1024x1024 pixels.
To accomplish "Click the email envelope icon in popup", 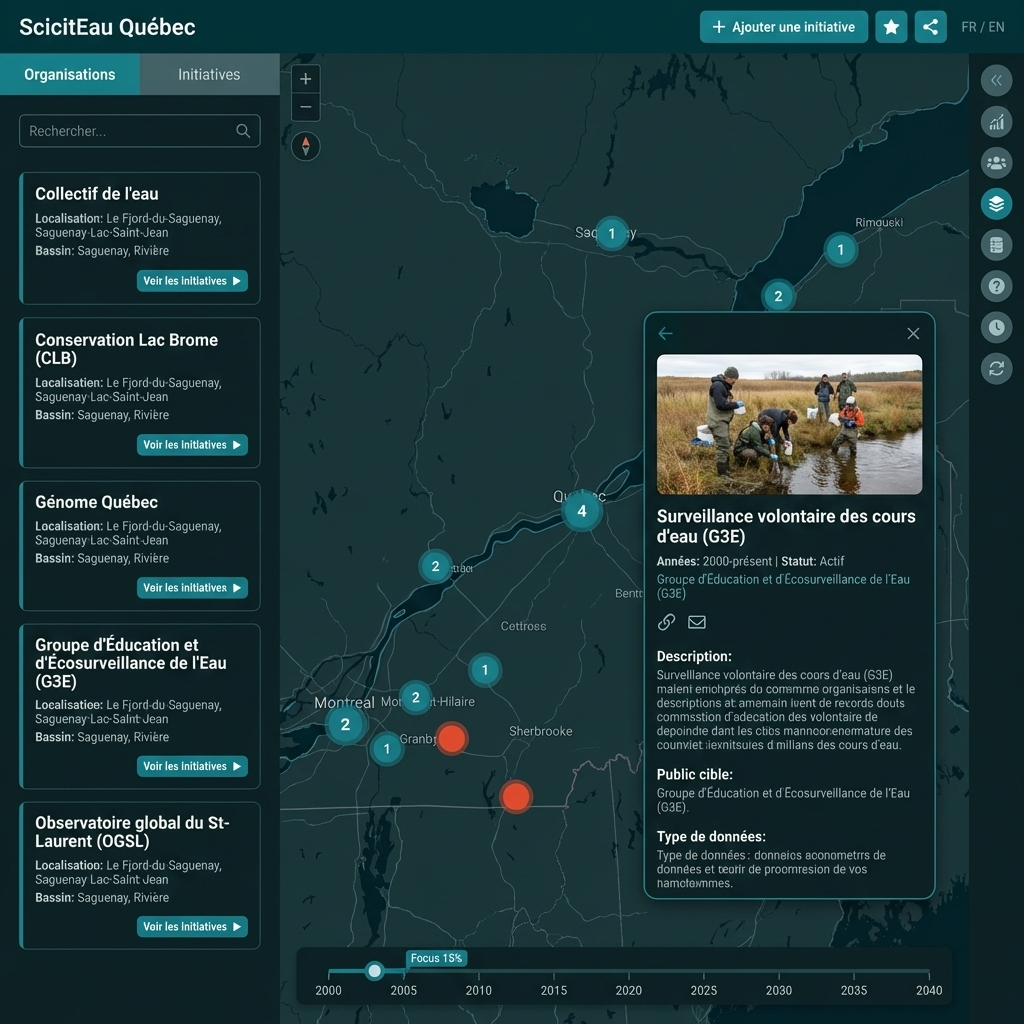I will [697, 622].
